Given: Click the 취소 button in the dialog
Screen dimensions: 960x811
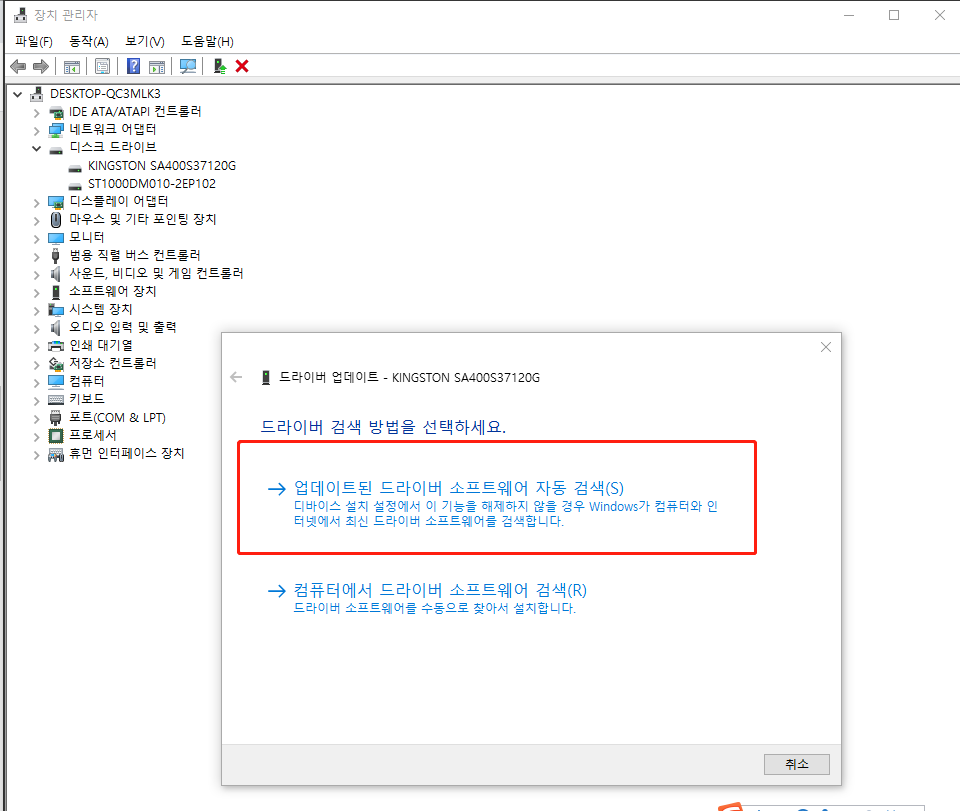Looking at the screenshot, I should (796, 763).
